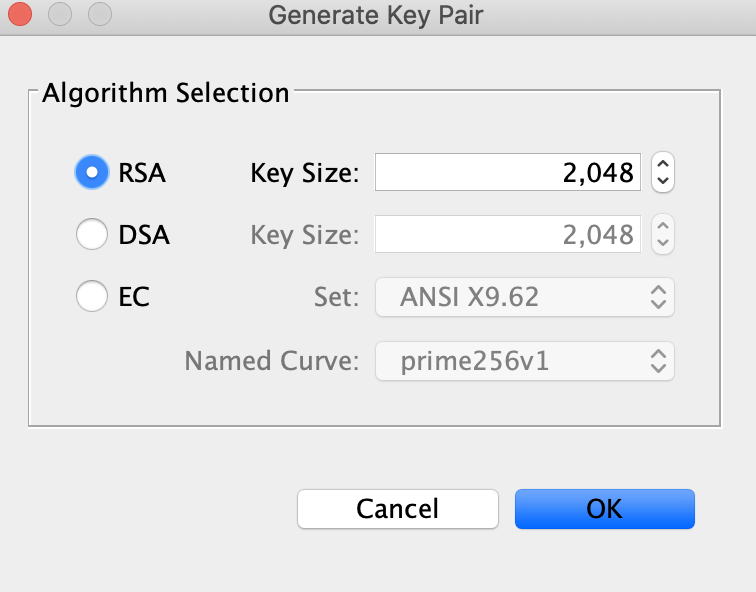This screenshot has height=592, width=756.
Task: Click the Set label beside EC
Action: (x=335, y=296)
